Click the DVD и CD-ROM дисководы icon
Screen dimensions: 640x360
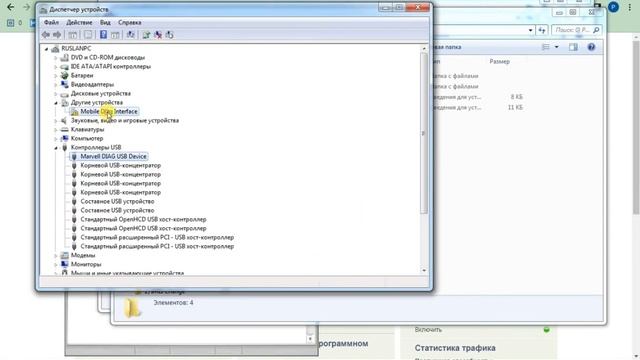64,58
